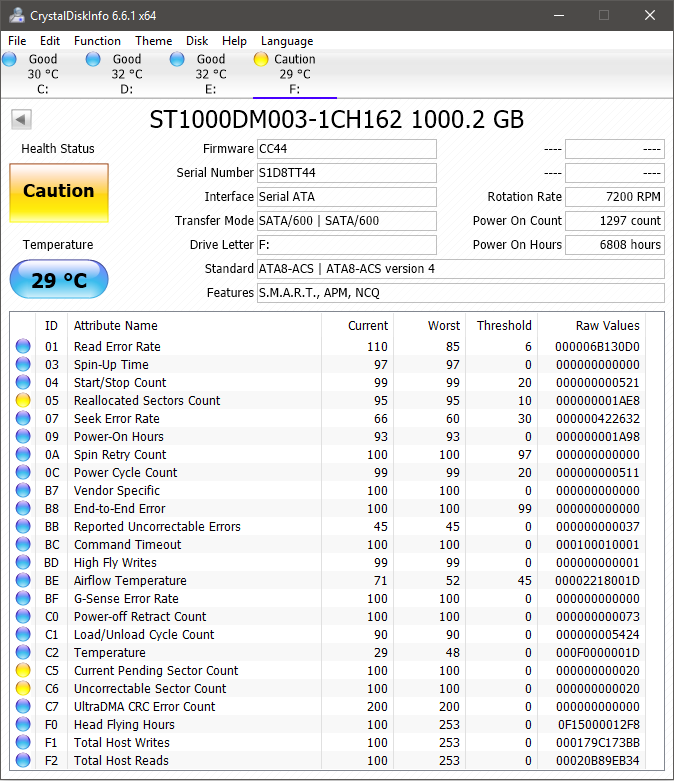Image resolution: width=674 pixels, height=781 pixels.
Task: Click the status orb for Total Host Writes
Action: (23, 742)
